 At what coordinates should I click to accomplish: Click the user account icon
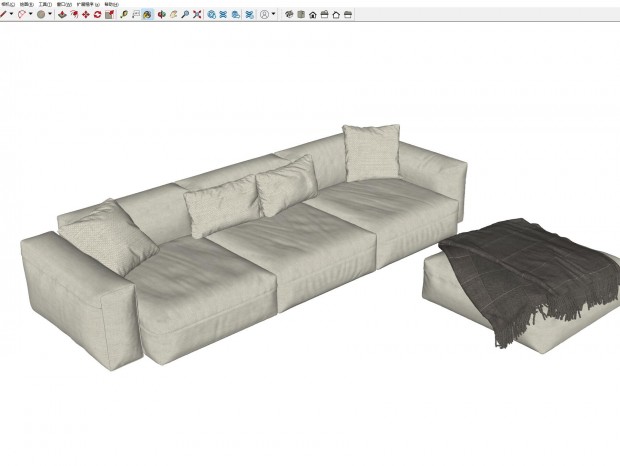264,15
